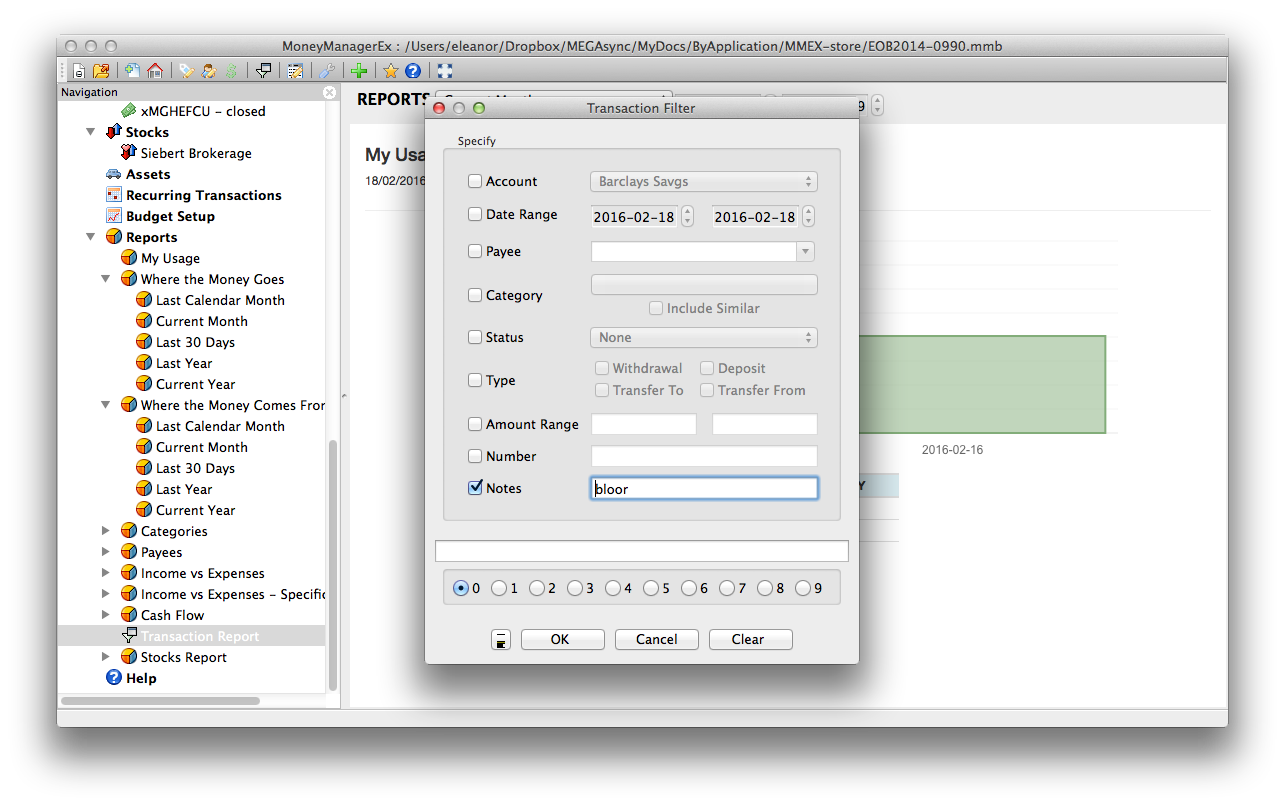Open My Usage report in navigation
Viewport: 1285px width, 806px height.
tap(170, 258)
